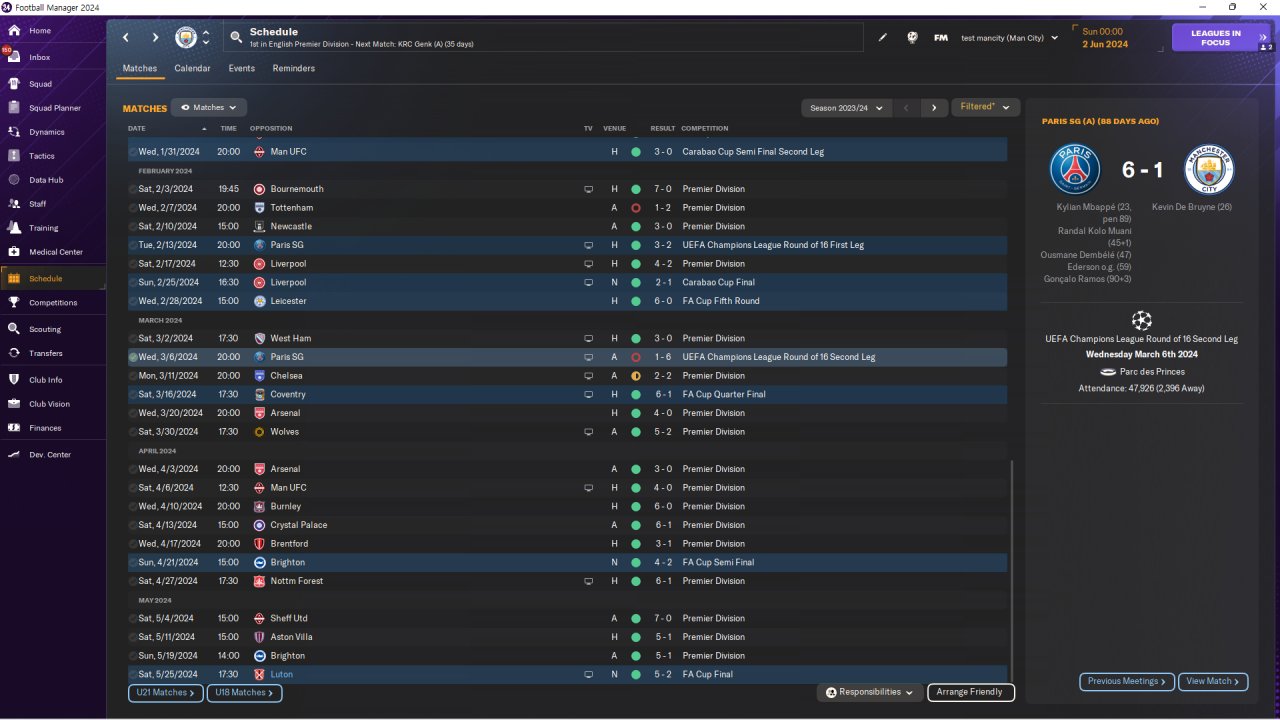The image size is (1280, 720).
Task: Open the Scouting section
Action: click(45, 329)
